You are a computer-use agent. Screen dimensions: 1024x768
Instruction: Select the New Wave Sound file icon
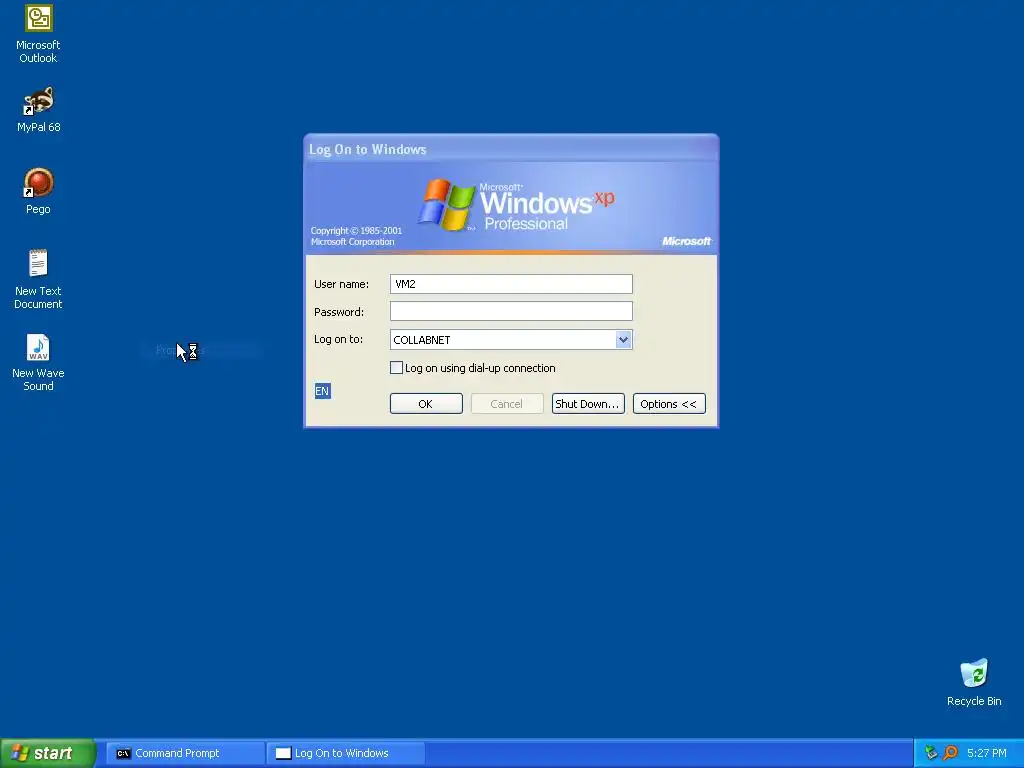click(38, 362)
